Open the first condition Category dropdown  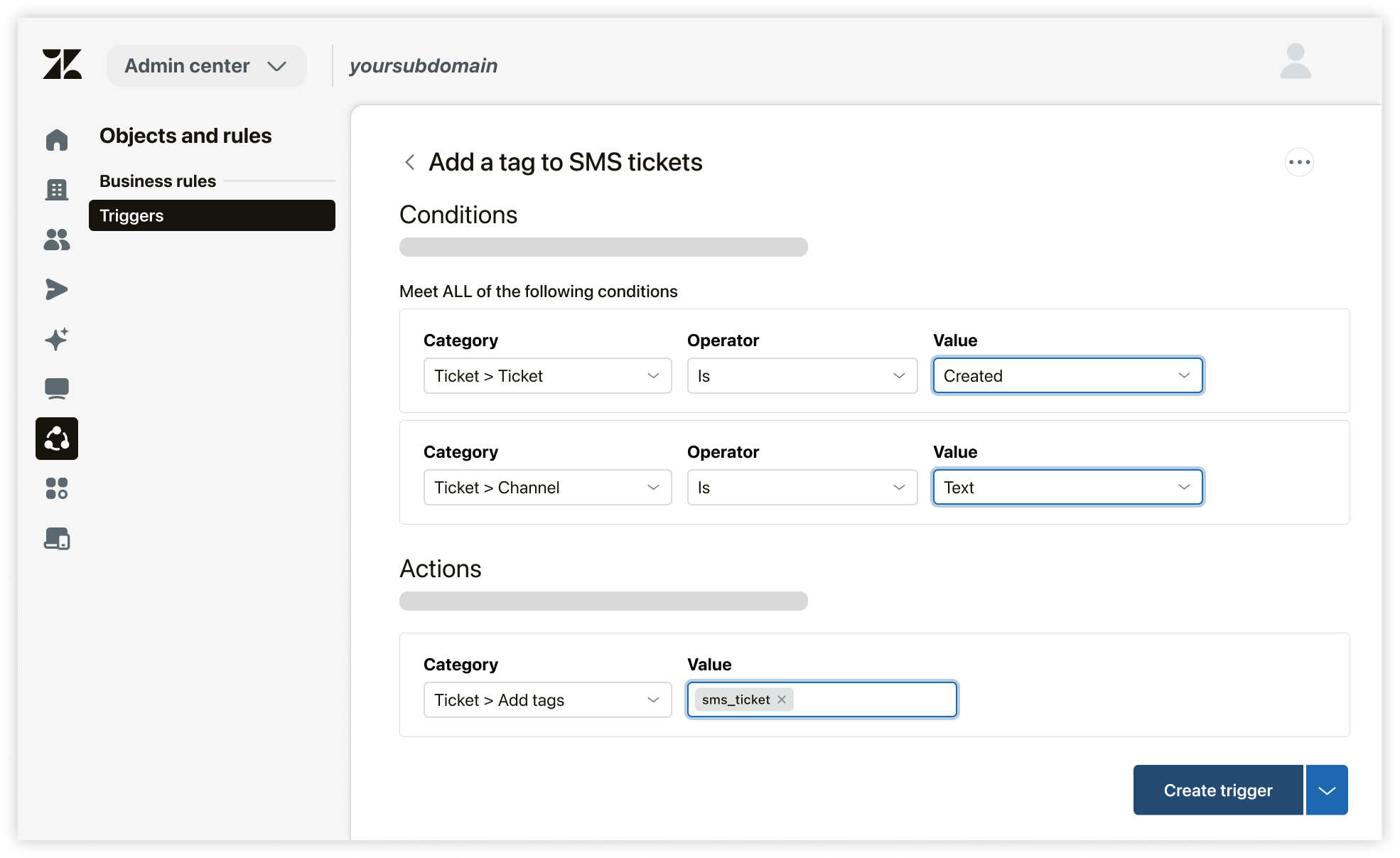coord(547,375)
